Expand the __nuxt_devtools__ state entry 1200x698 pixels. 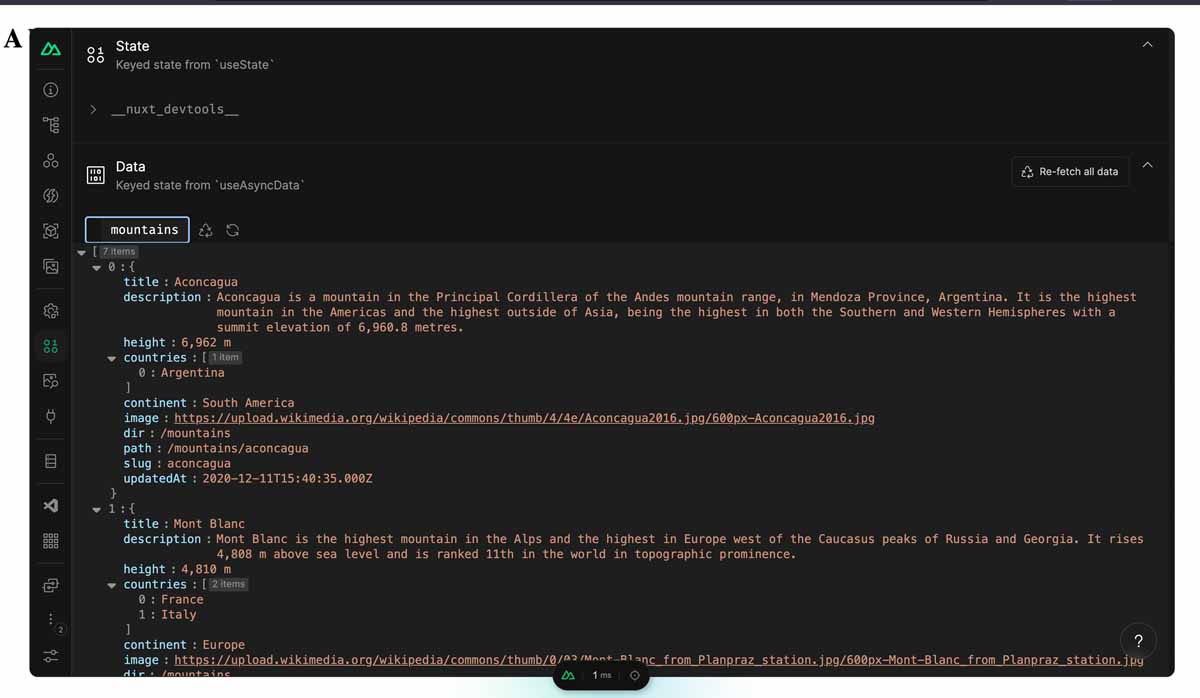(92, 109)
